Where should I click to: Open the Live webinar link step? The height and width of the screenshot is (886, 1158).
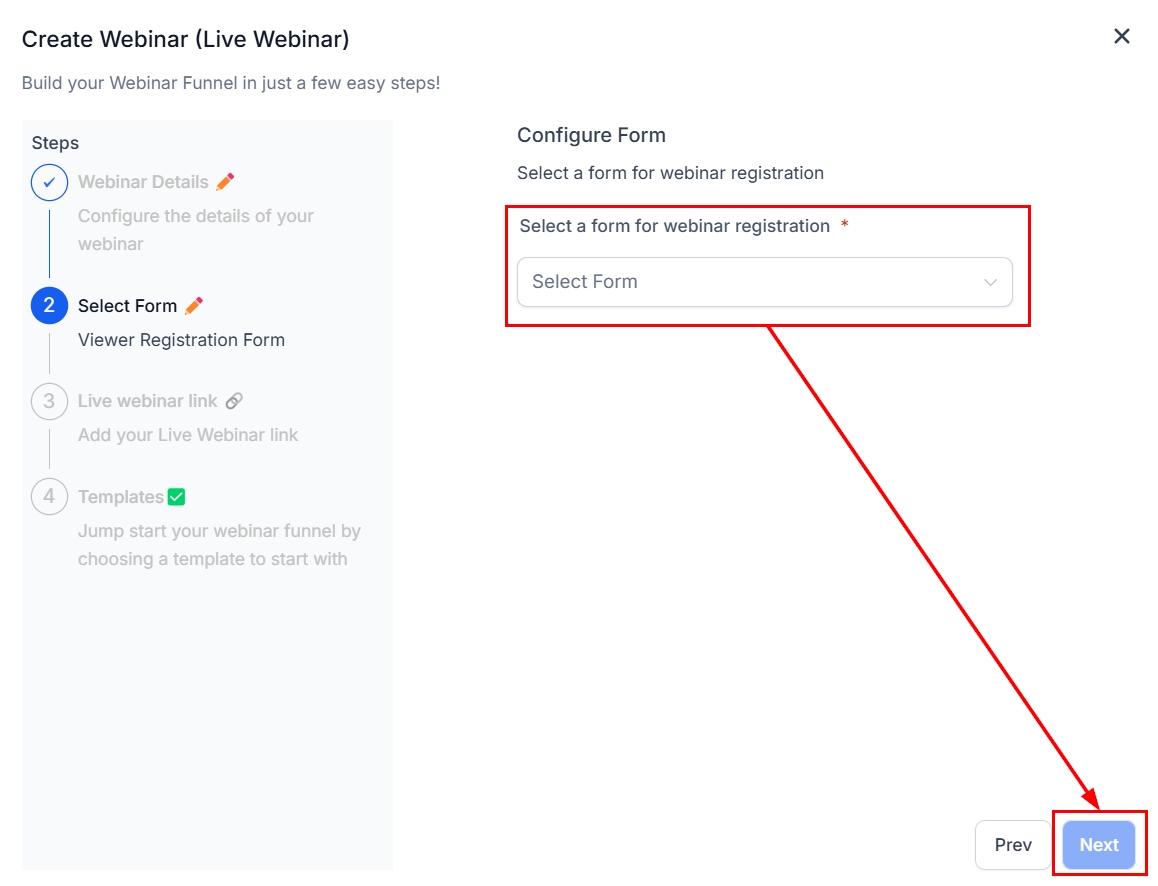click(x=147, y=401)
